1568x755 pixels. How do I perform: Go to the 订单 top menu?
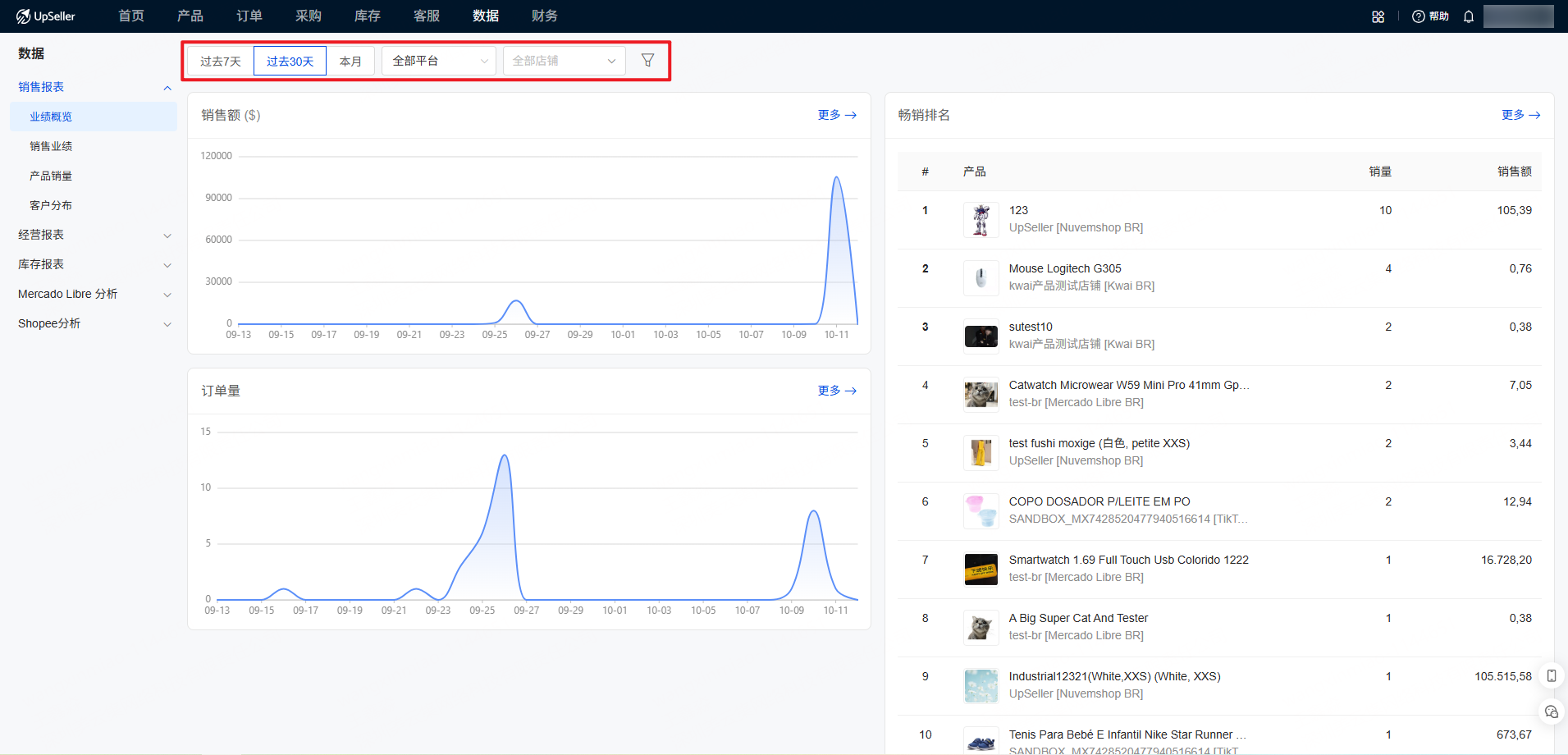point(249,16)
